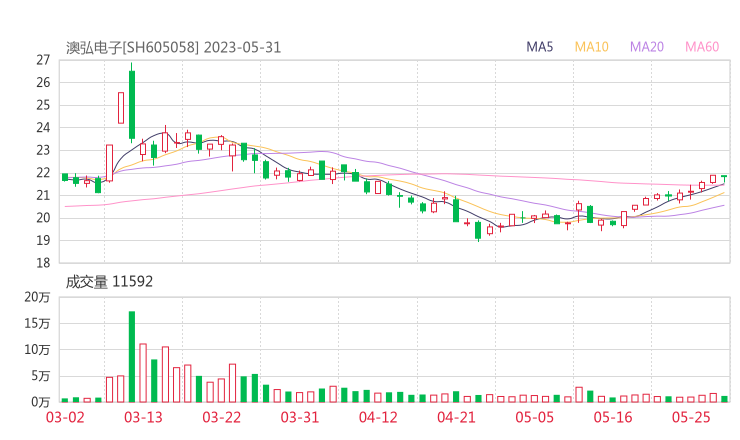This screenshot has height=440, width=740.
Task: Click the 03-02 date axis label
Action: (65, 417)
